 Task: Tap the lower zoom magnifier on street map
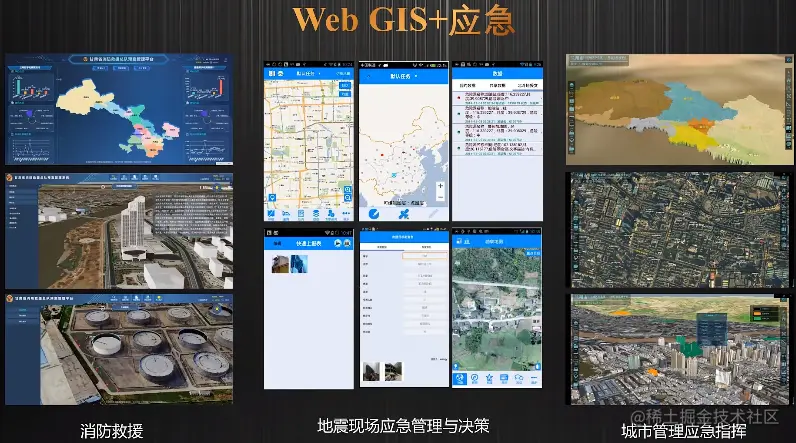[x=347, y=198]
